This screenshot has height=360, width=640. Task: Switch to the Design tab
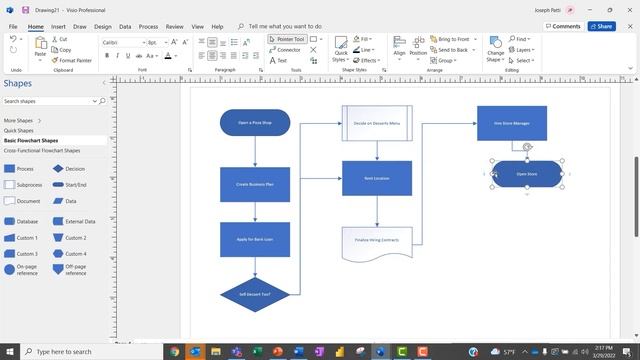[102, 27]
